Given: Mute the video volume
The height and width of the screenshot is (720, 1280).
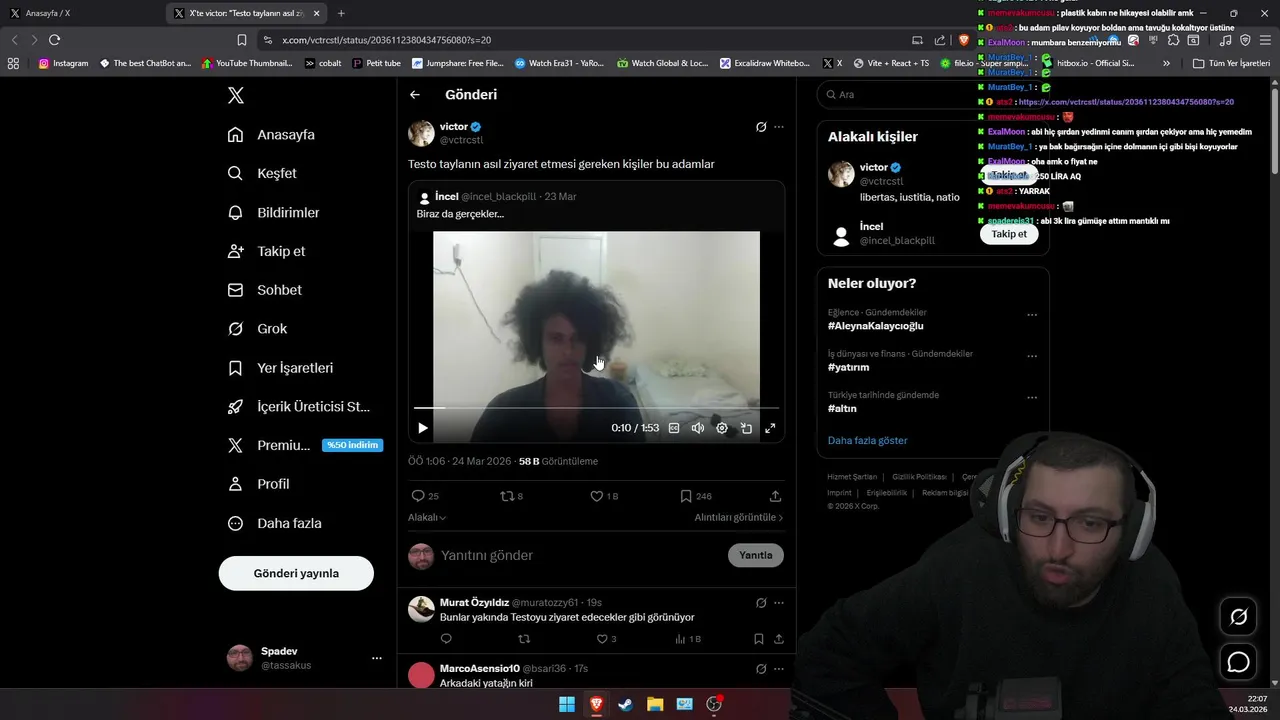Looking at the screenshot, I should [698, 428].
